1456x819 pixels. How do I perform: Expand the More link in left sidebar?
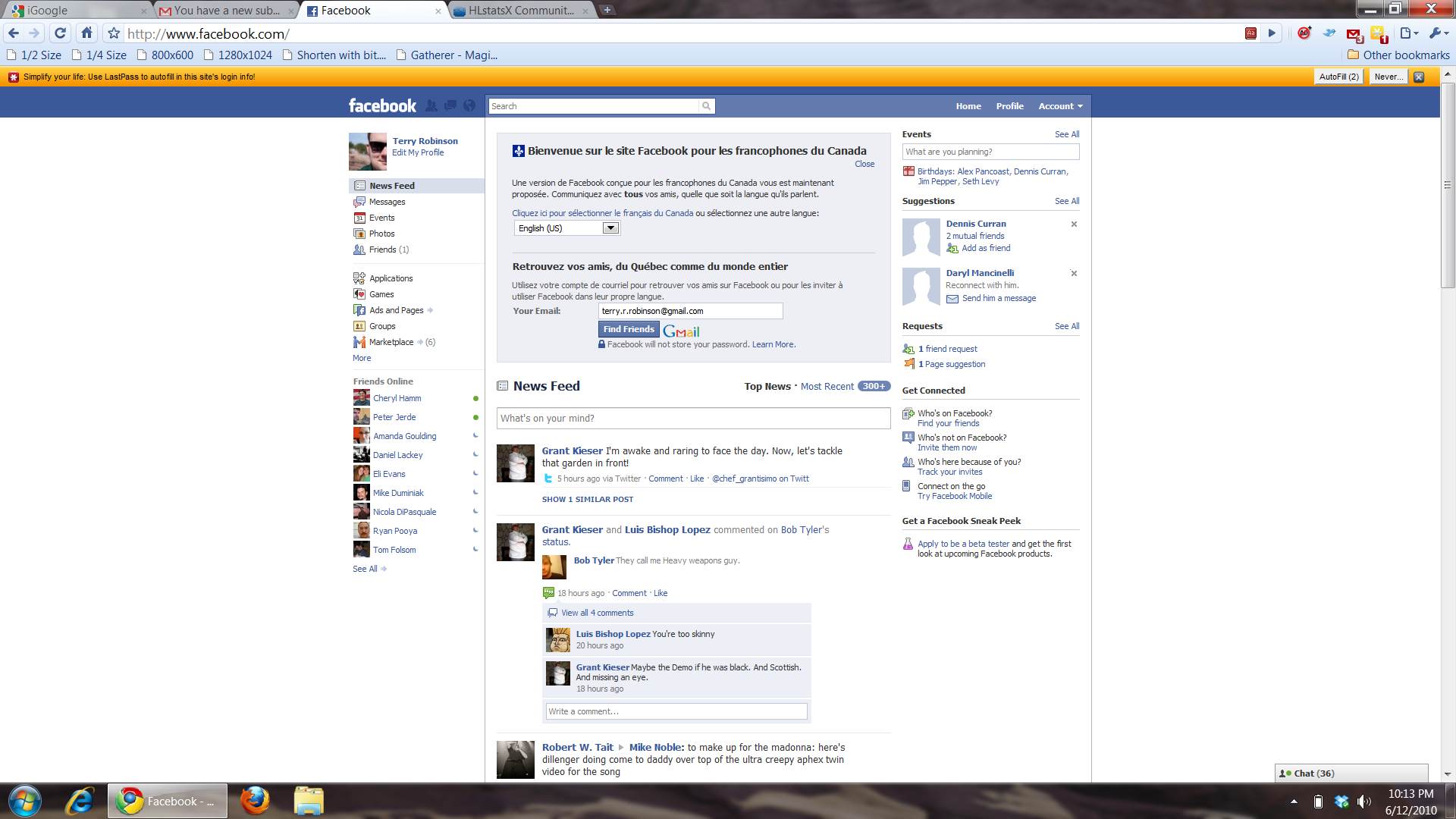click(362, 358)
